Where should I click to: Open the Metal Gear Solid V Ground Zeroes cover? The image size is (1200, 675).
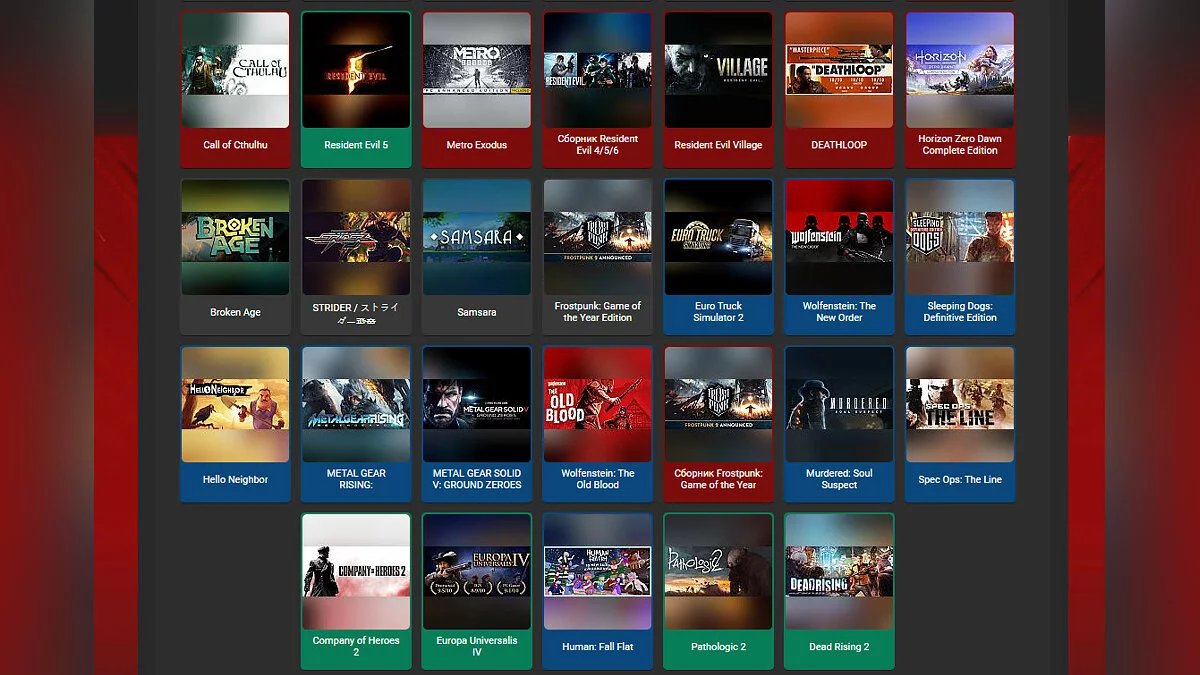(x=477, y=404)
